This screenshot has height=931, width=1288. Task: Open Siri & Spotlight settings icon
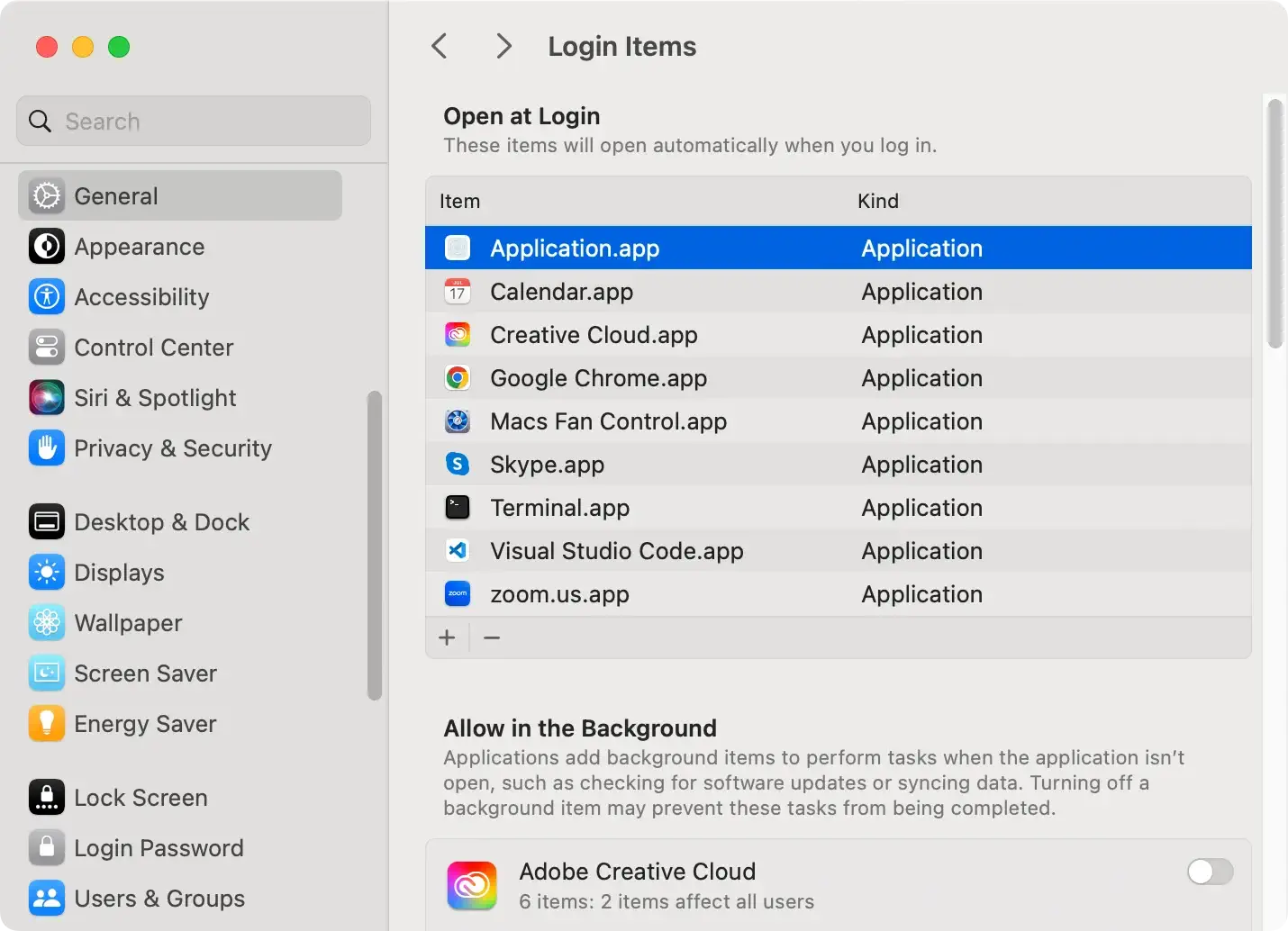coord(46,398)
